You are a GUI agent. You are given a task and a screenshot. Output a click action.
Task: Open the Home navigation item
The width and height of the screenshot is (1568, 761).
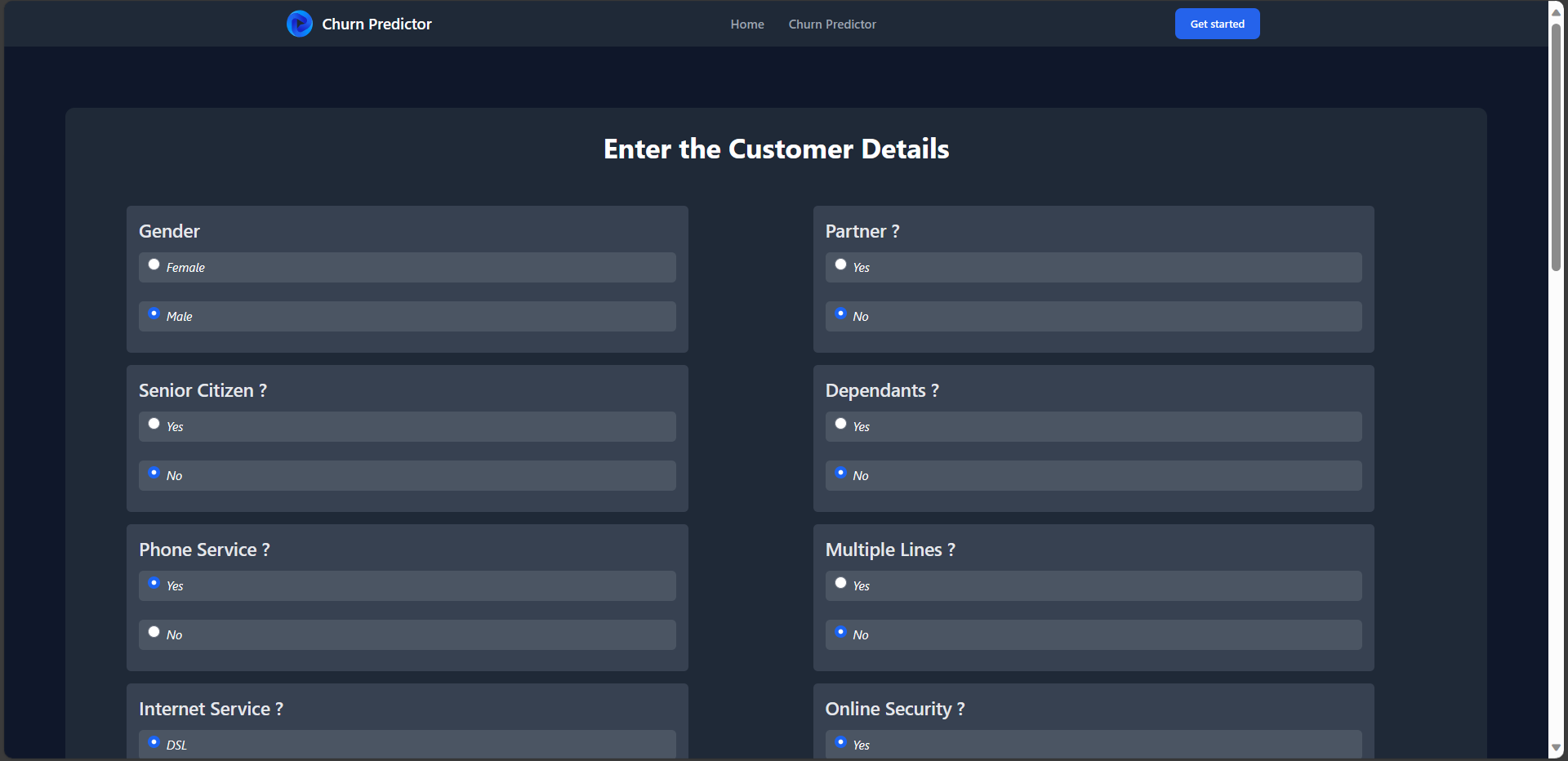[x=746, y=24]
